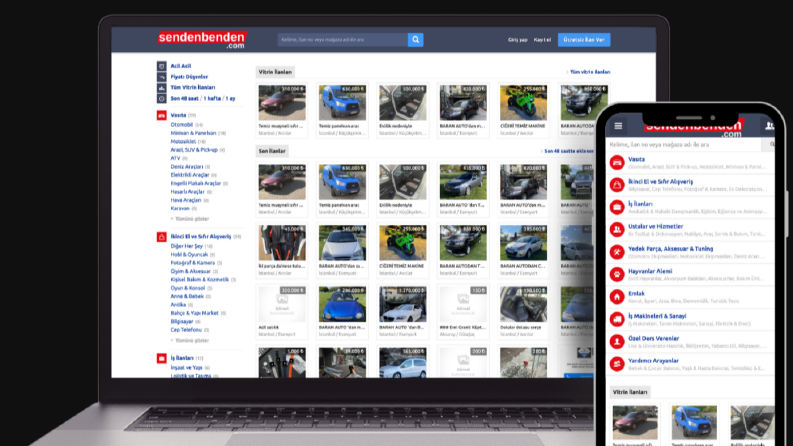Select Fotoğraf & Kamera subcategory
This screenshot has width=793, height=446.
pos(193,263)
